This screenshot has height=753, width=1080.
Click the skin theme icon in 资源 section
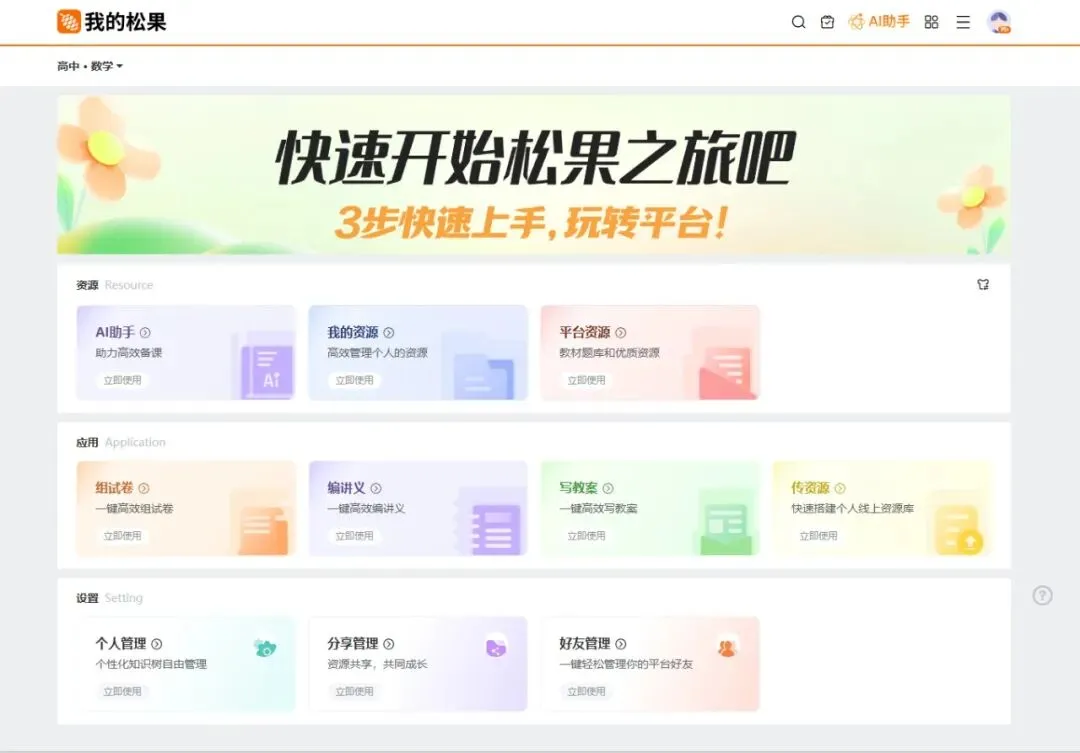pos(983,285)
